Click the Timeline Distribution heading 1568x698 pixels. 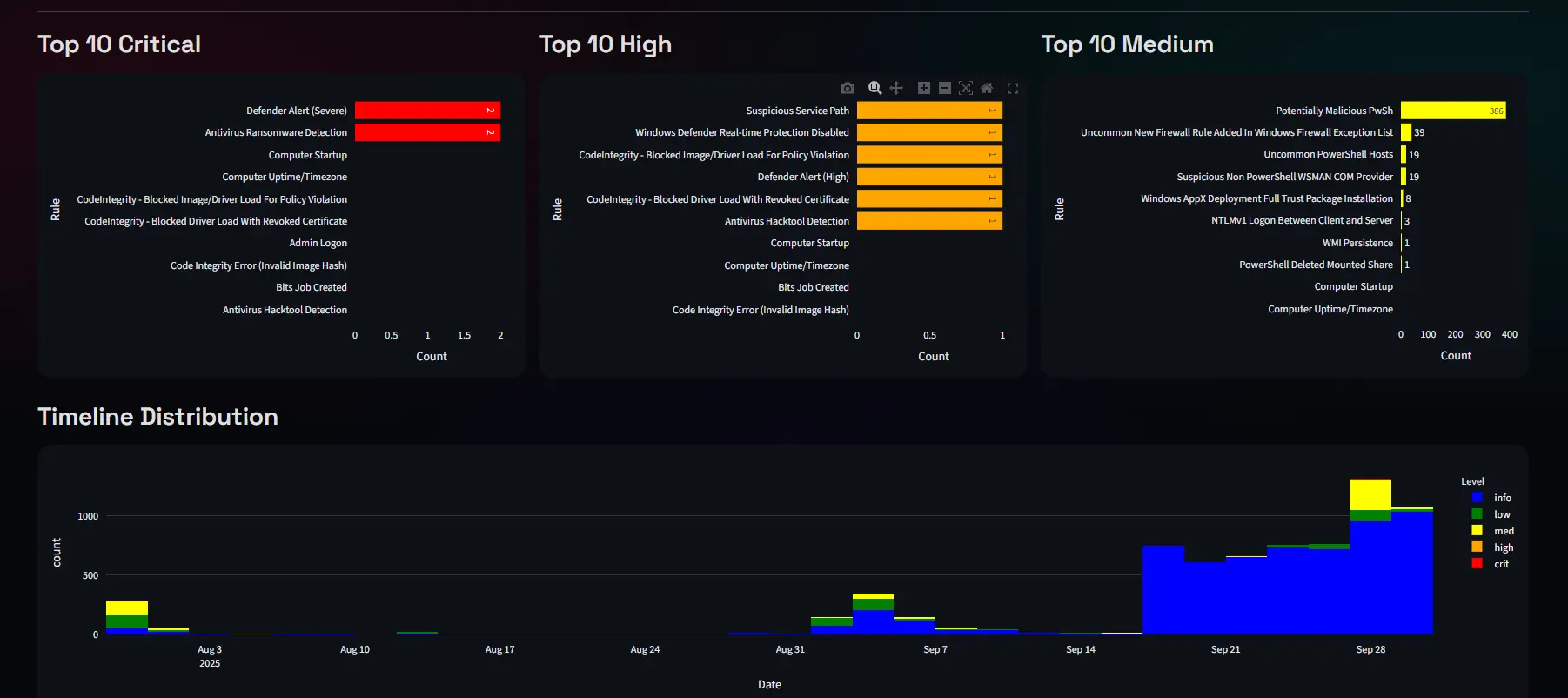[x=157, y=417]
